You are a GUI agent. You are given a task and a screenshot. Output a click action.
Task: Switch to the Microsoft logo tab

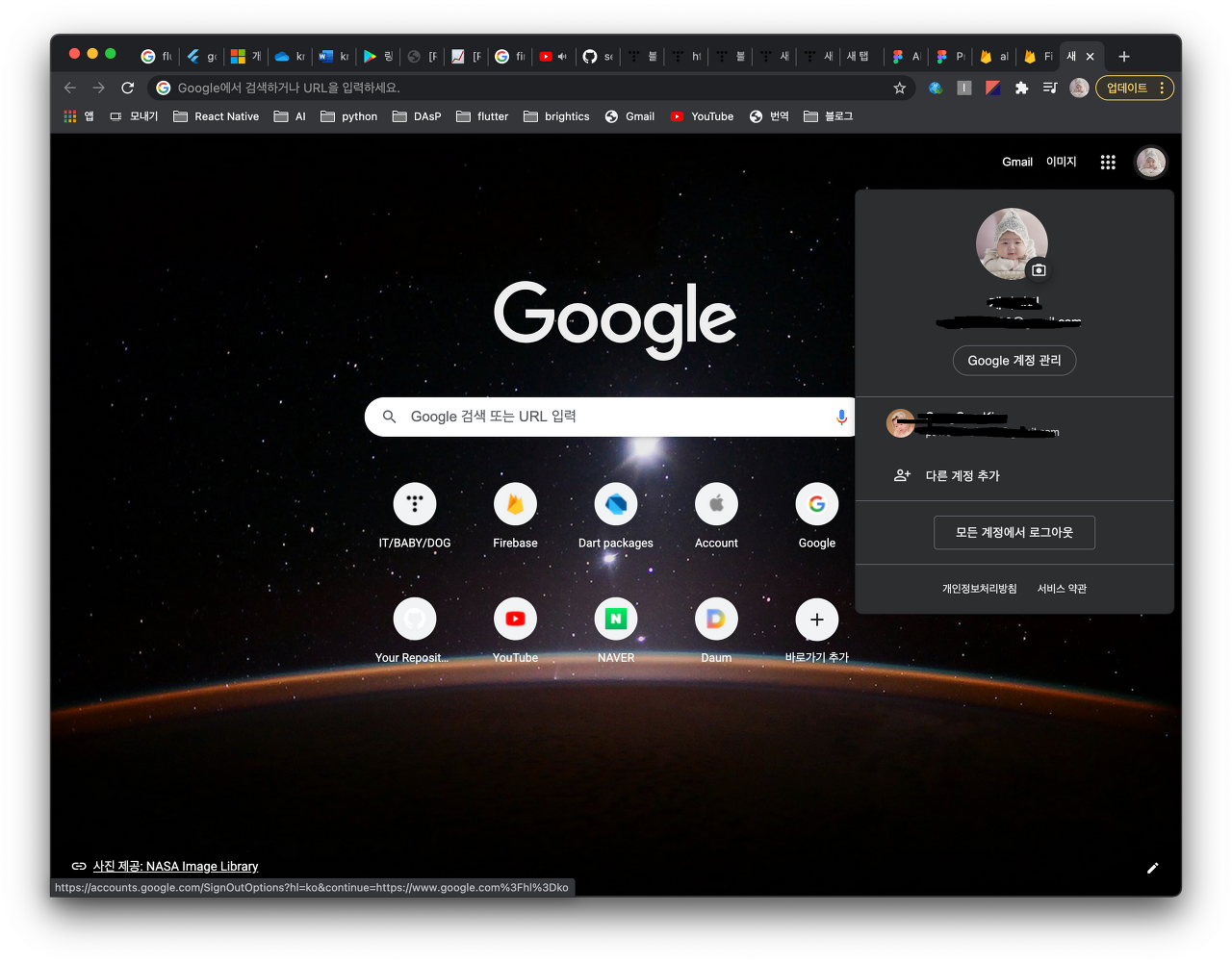coord(245,57)
